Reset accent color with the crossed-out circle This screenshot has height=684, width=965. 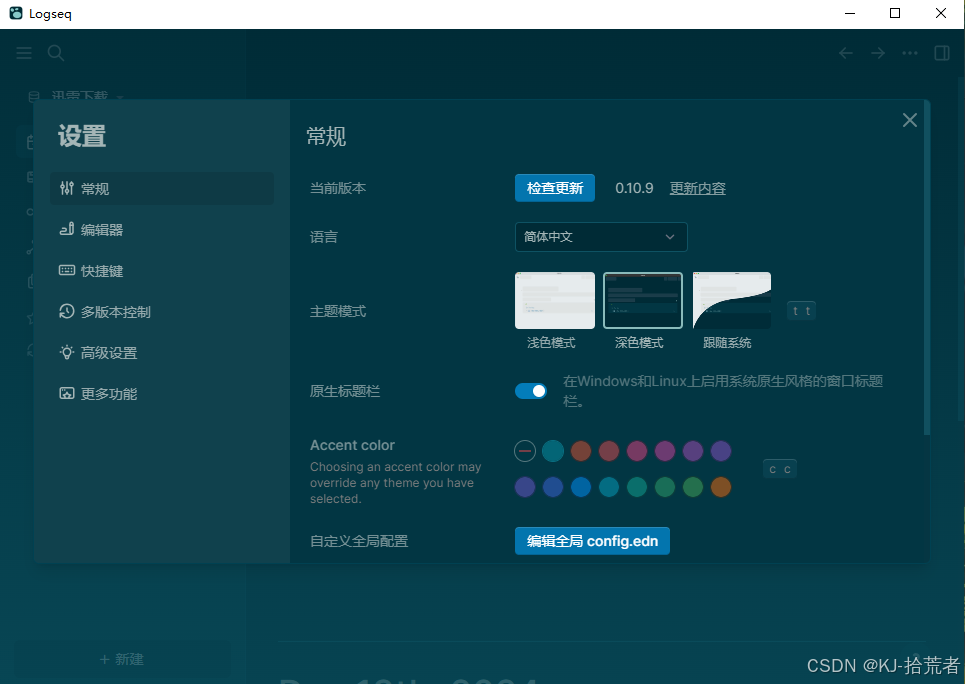click(525, 451)
